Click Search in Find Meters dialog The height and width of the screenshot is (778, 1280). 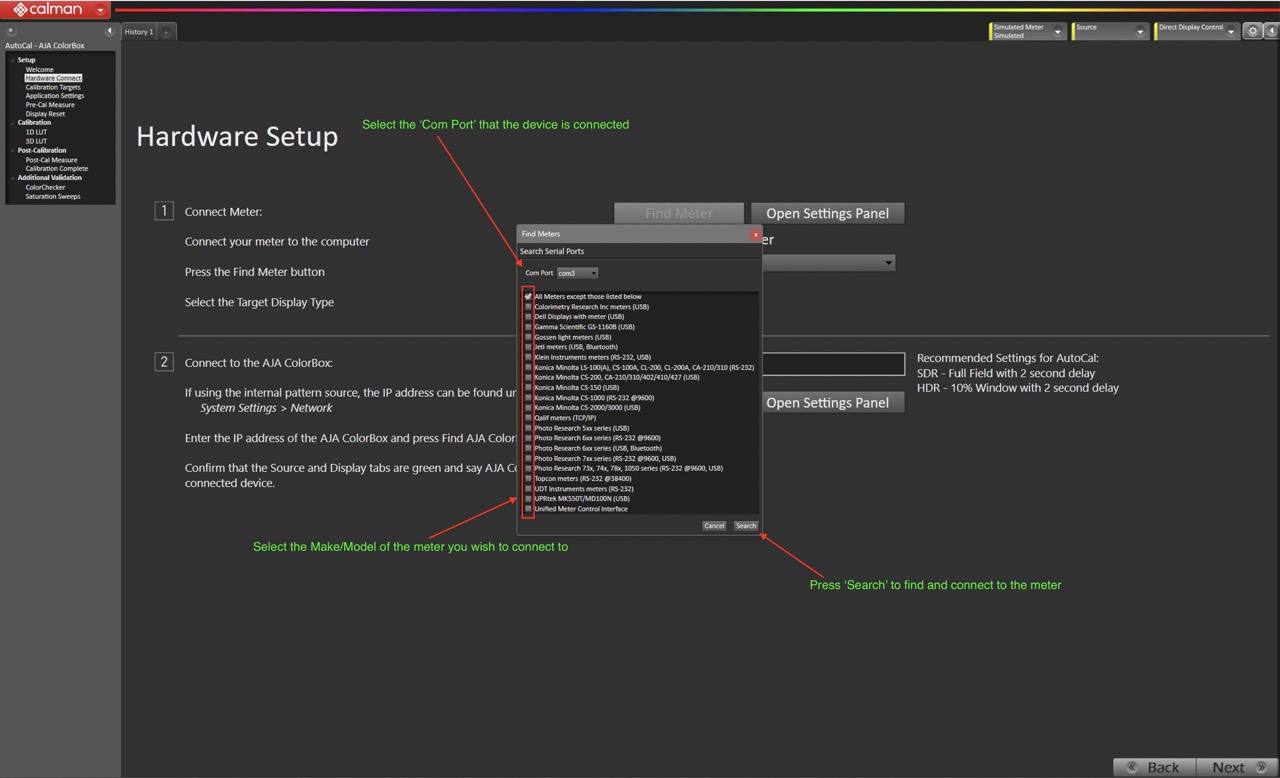(x=746, y=525)
